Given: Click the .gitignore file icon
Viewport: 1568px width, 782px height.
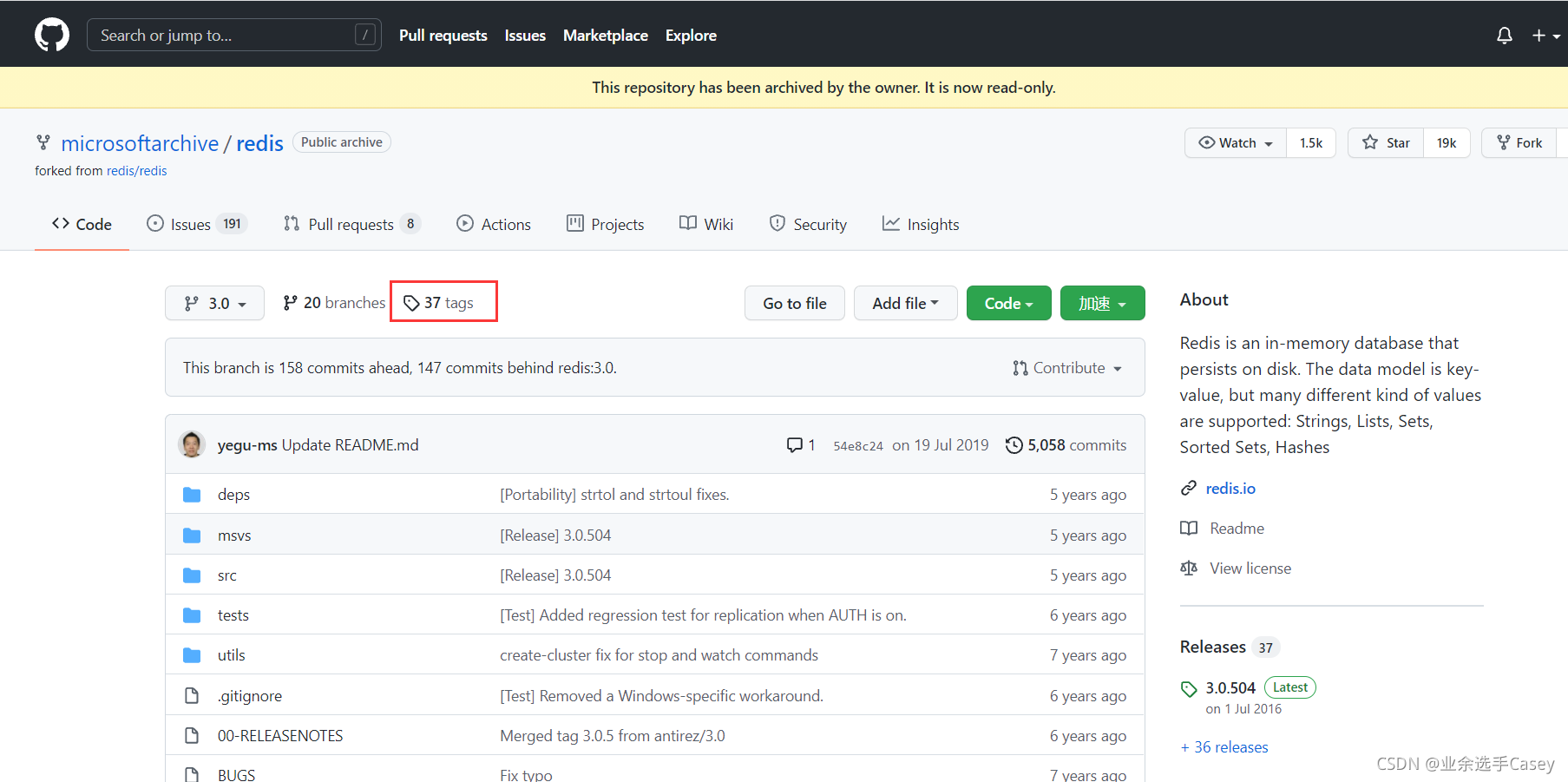Looking at the screenshot, I should pos(192,696).
